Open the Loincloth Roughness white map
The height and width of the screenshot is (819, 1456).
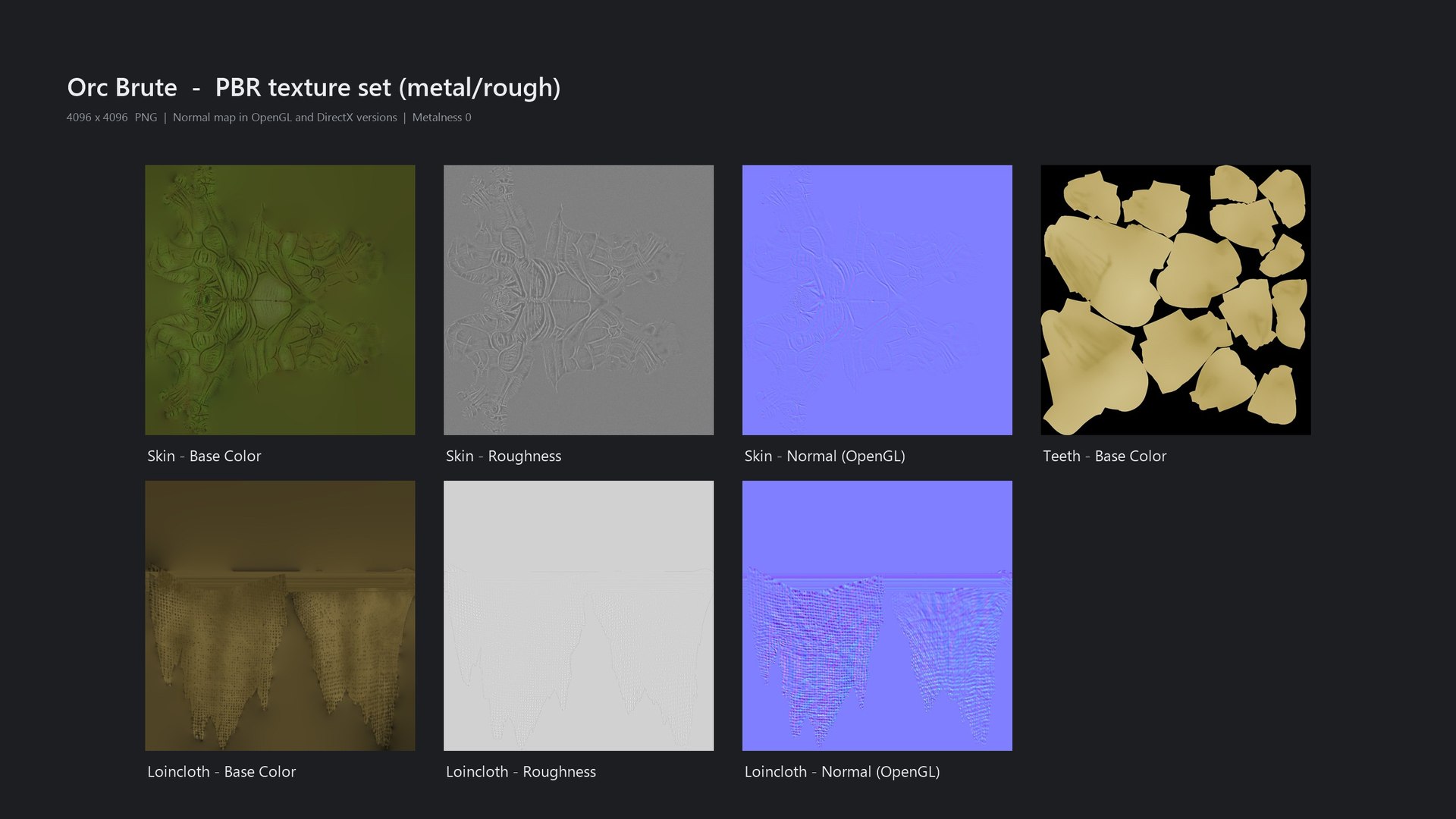(579, 616)
